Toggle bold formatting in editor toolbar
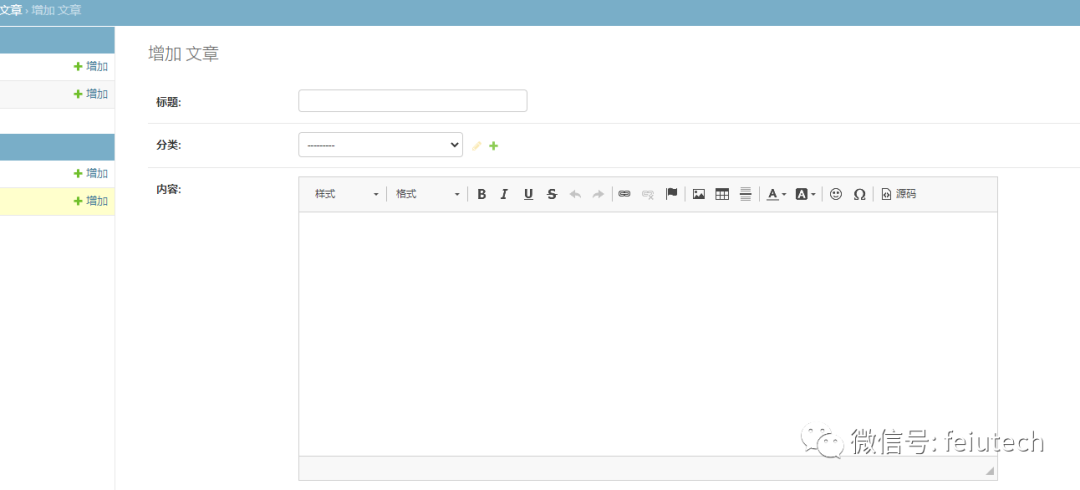Viewport: 1080px width, 490px height. pyautogui.click(x=481, y=194)
